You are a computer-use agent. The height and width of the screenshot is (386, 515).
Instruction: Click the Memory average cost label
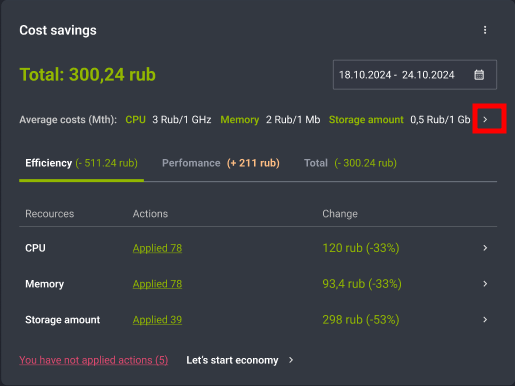pos(240,120)
